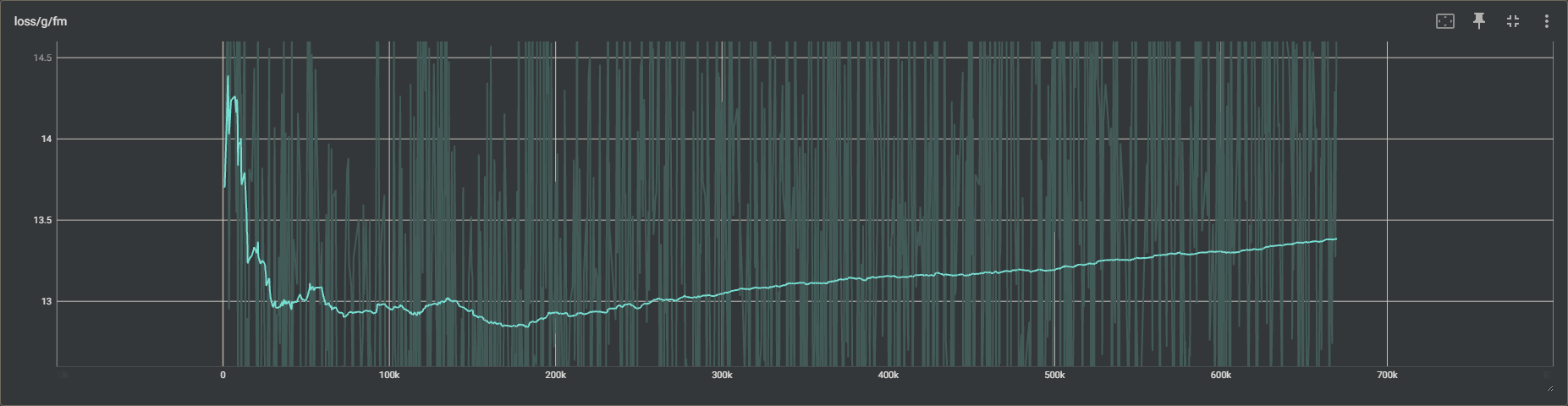Click the smoothed curve's peak near step 0
Screen dimensions: 1568x406
228,77
